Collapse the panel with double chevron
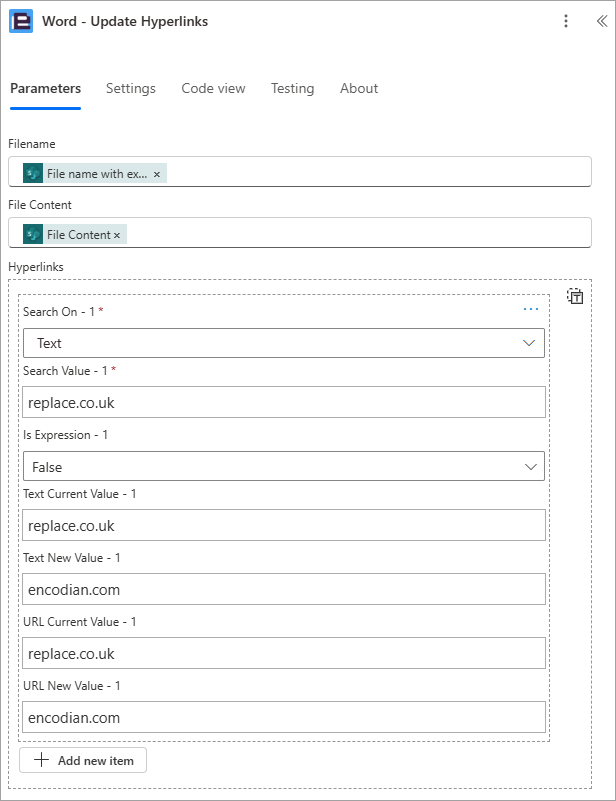The height and width of the screenshot is (801, 616). (602, 21)
